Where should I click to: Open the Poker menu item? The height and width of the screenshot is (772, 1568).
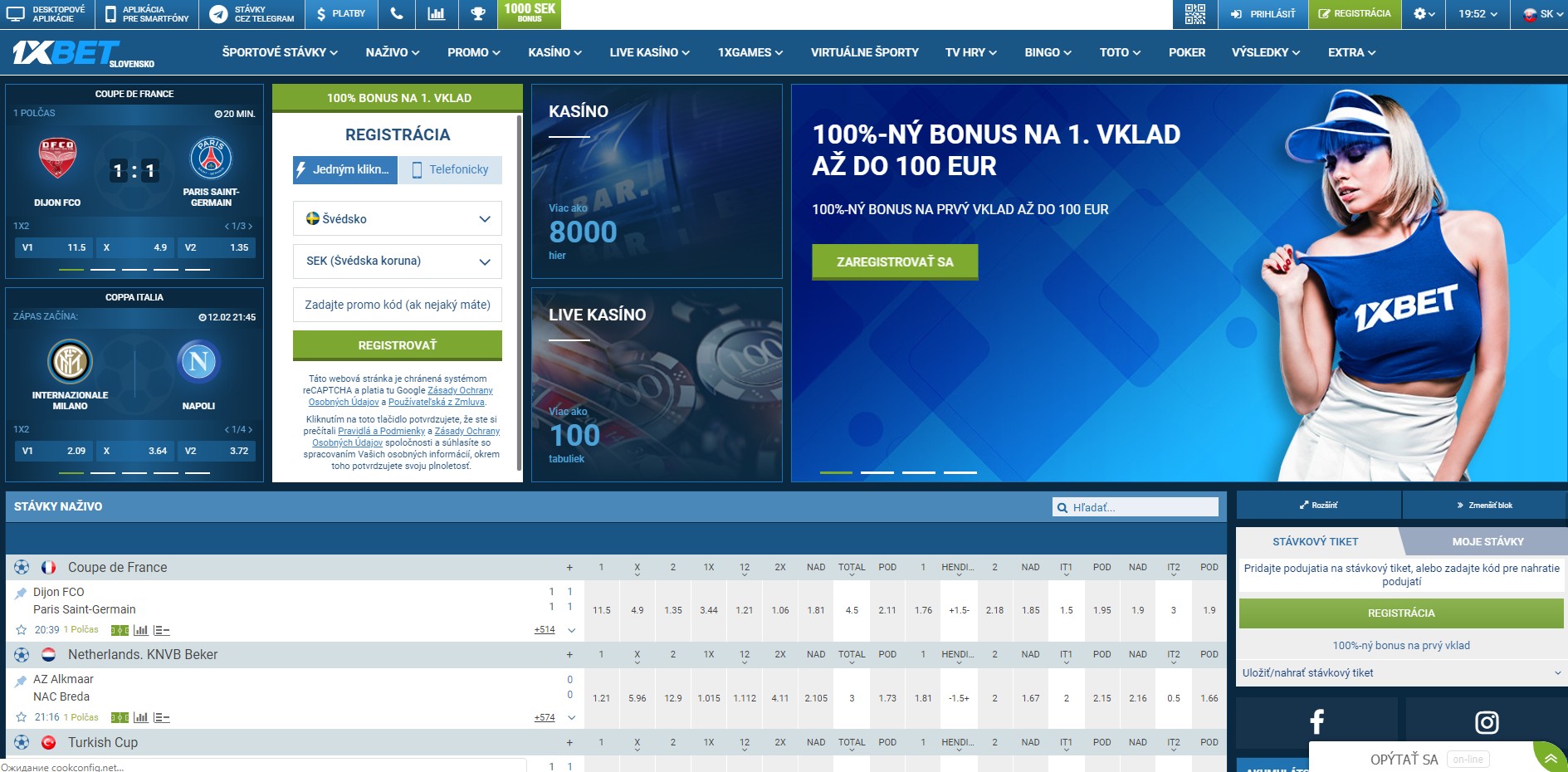(x=1187, y=52)
